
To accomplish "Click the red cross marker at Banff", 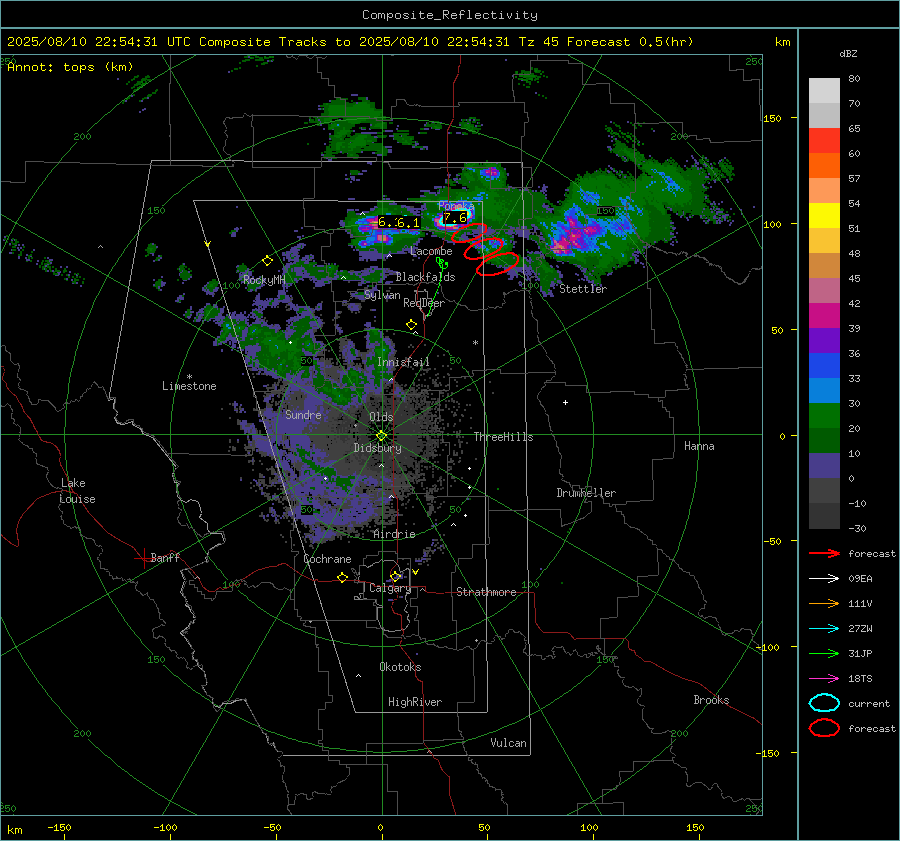I will point(143,558).
